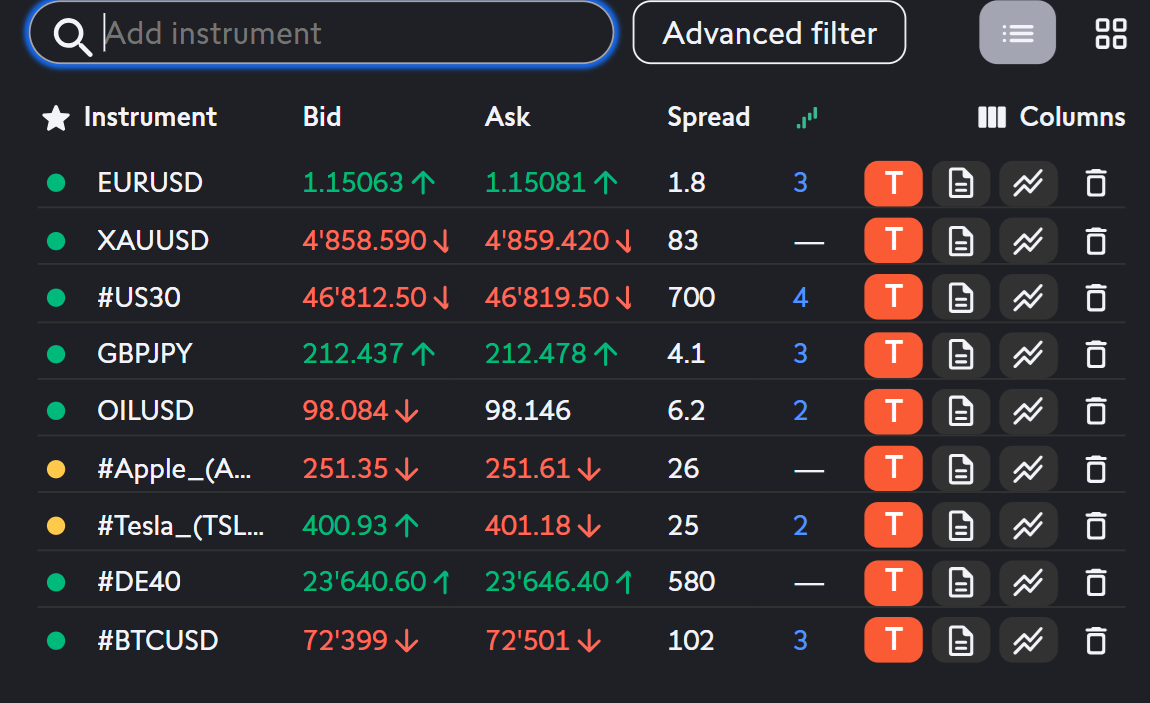The height and width of the screenshot is (703, 1150).
Task: View #Apple details document icon
Action: pos(961,468)
